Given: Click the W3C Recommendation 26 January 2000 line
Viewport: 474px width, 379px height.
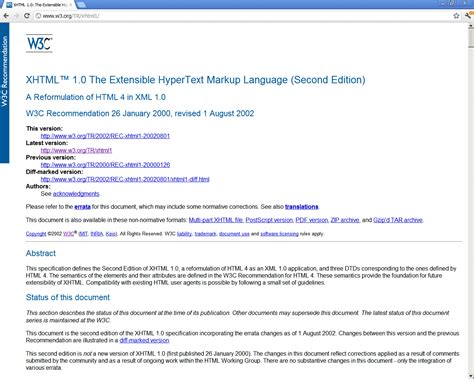Looking at the screenshot, I should pos(140,113).
